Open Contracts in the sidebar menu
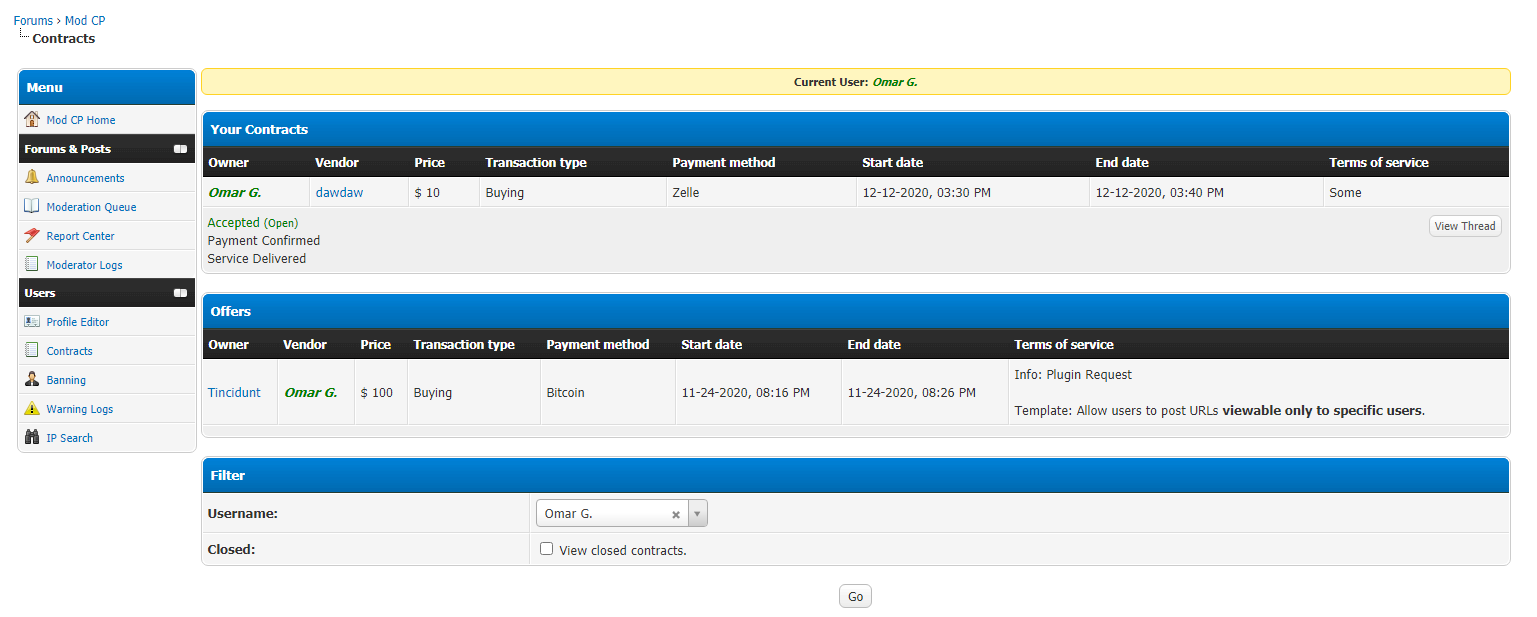Viewport: 1537px width, 617px height. point(69,351)
